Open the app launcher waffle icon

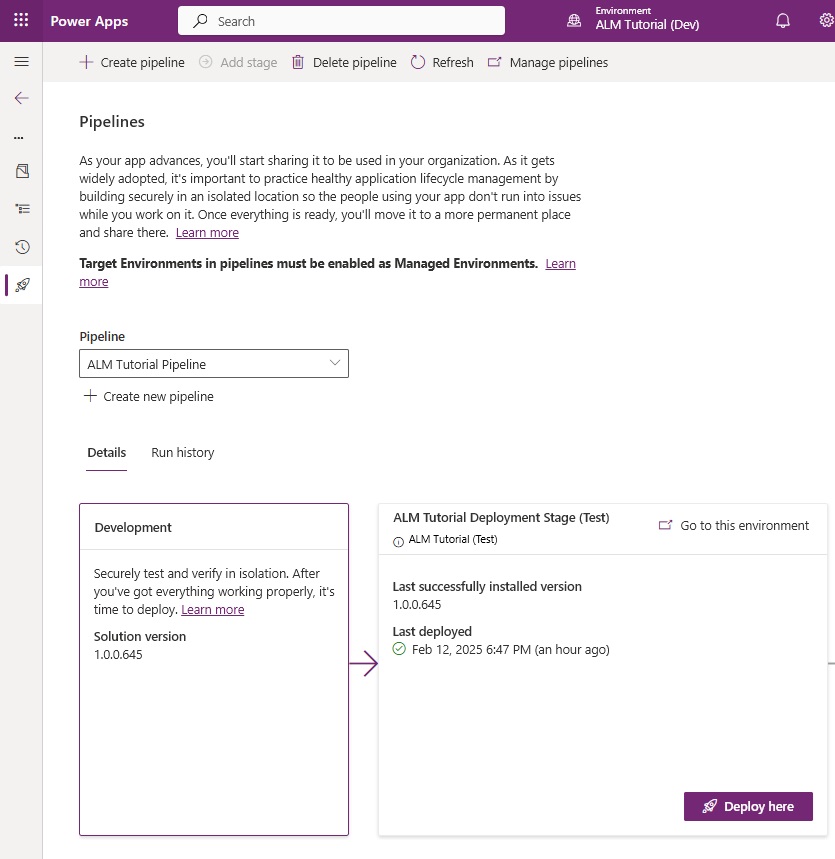pos(21,20)
